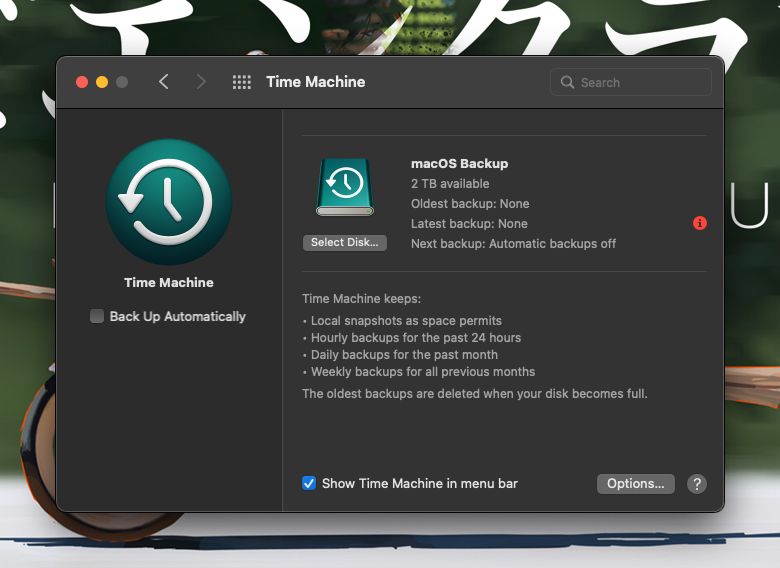This screenshot has width=780, height=568.
Task: Minimize the window with yellow button
Action: coord(102,82)
